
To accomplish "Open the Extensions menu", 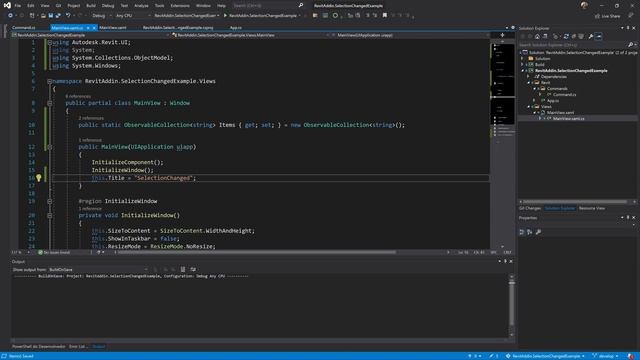I will pyautogui.click(x=180, y=6).
